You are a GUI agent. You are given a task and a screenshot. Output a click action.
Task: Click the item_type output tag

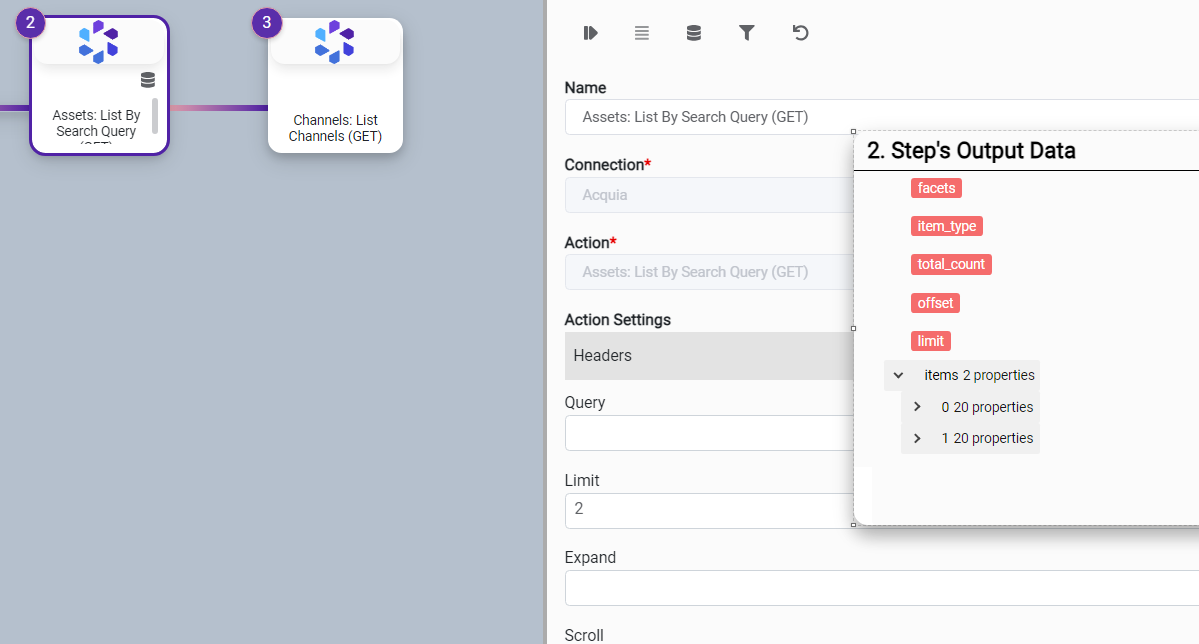[x=946, y=226]
